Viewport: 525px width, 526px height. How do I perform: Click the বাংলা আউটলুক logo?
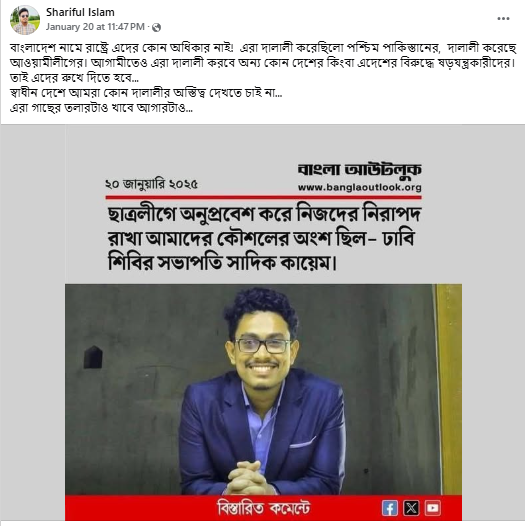[x=359, y=170]
